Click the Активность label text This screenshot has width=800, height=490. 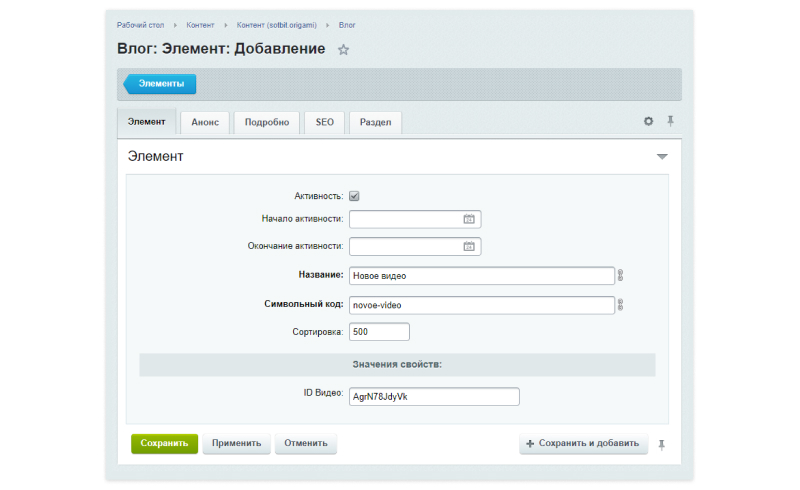318,196
